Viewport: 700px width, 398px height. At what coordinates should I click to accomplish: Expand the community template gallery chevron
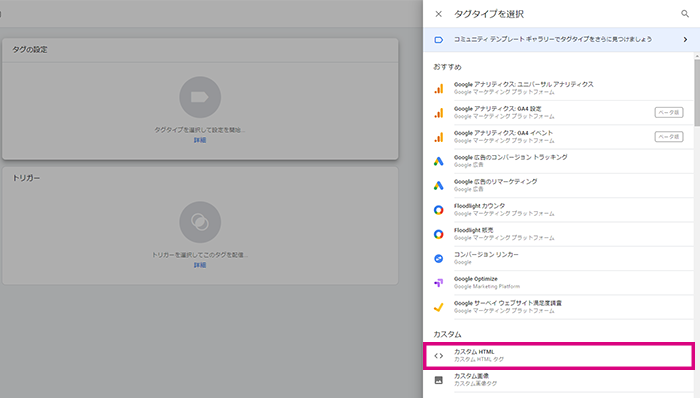(x=685, y=40)
